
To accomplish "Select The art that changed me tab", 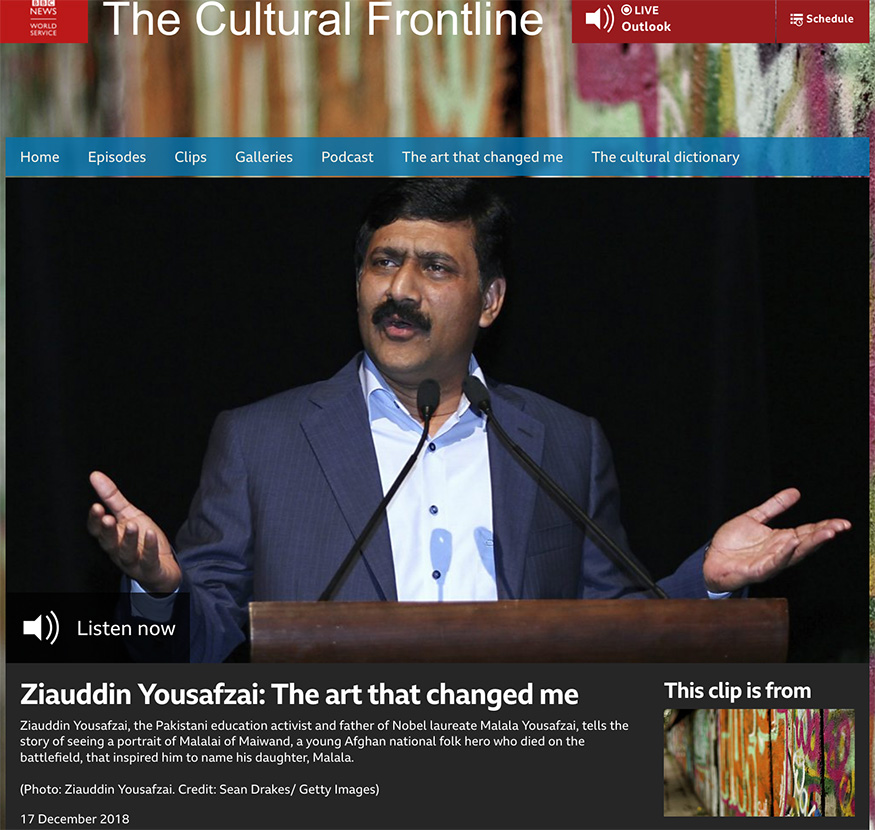I will click(x=482, y=157).
